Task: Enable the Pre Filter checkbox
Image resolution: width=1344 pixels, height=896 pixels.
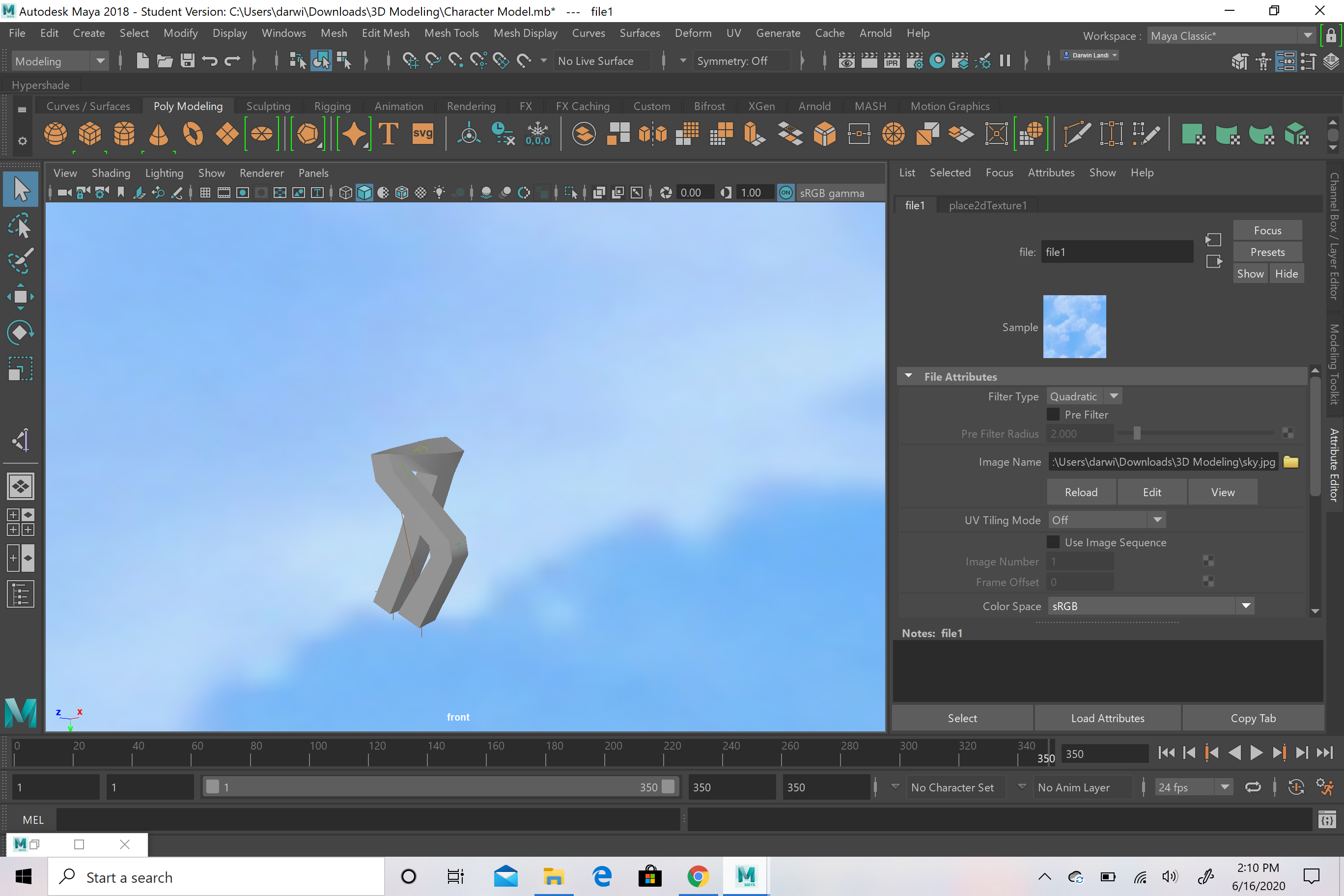Action: click(1053, 414)
